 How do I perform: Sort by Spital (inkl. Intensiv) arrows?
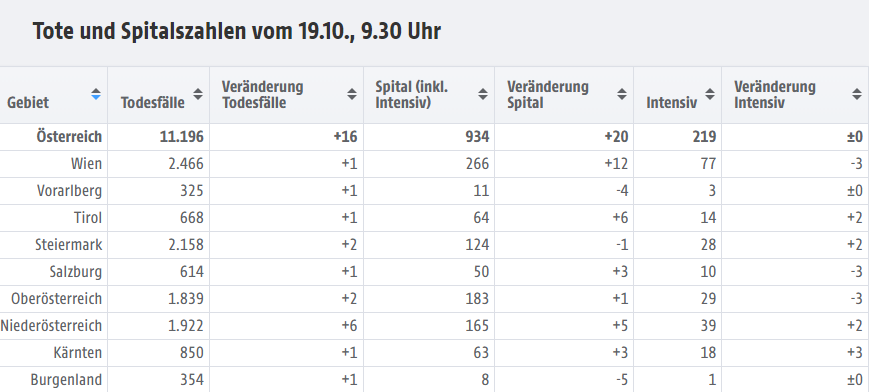(483, 94)
